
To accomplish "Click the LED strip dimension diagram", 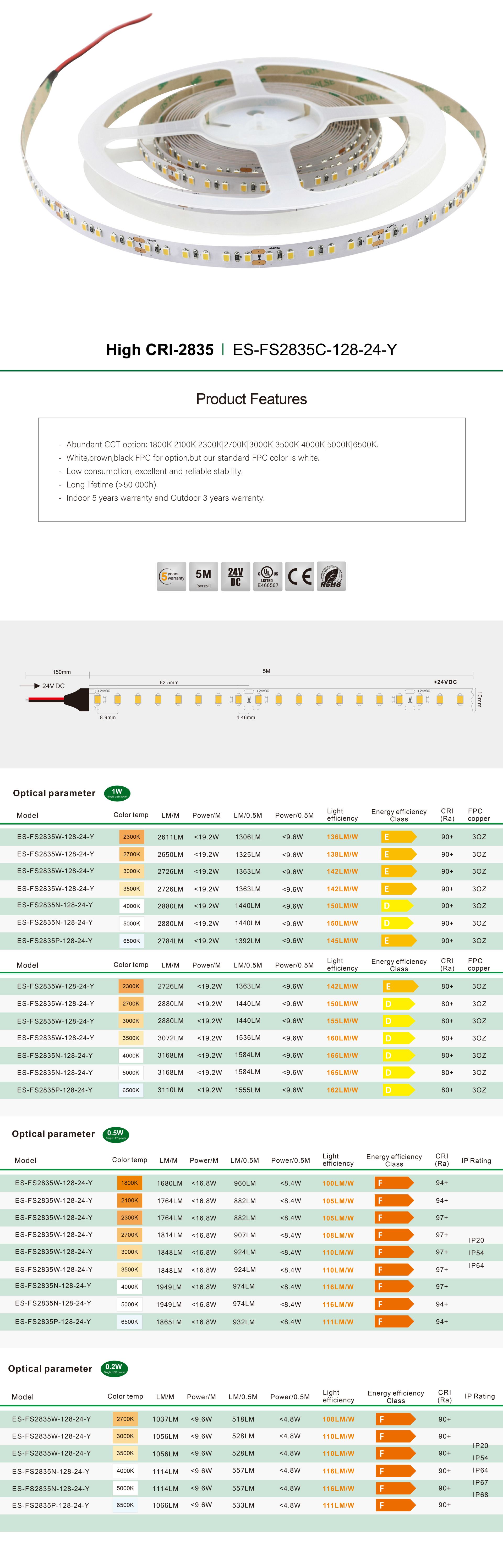I will 251,695.
